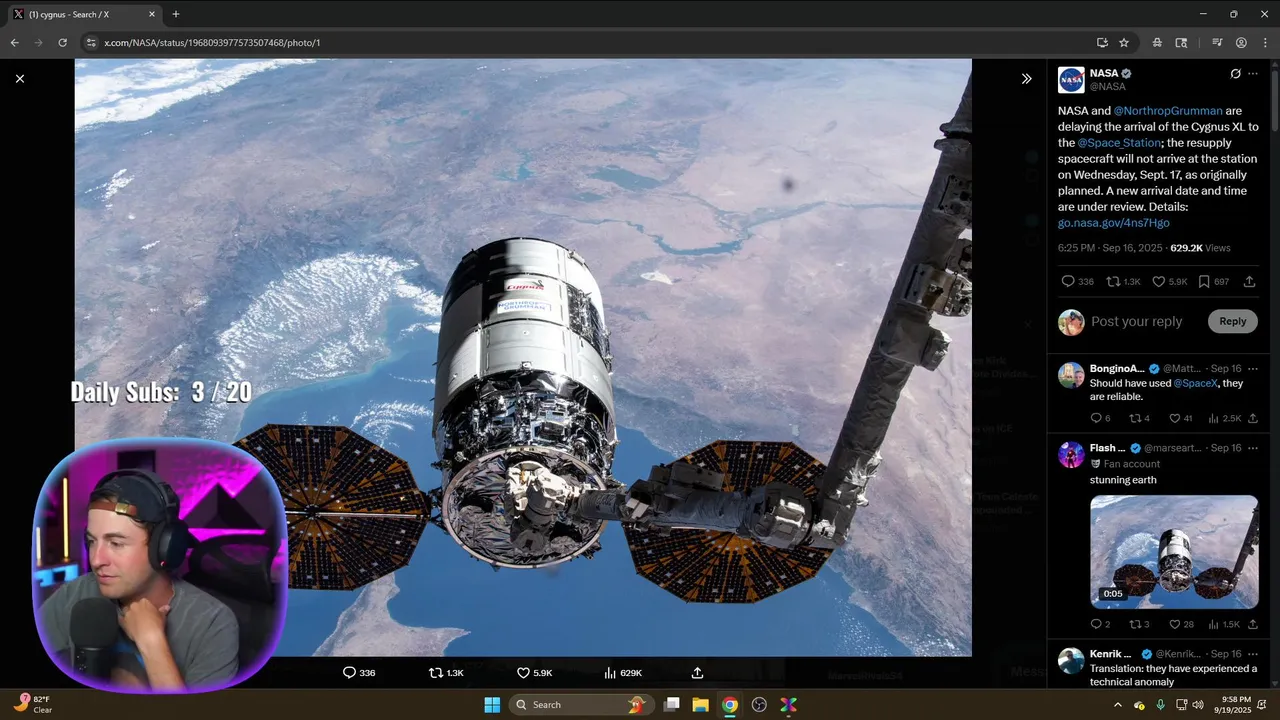Share BonginoA... reply
Image resolution: width=1280 pixels, height=720 pixels.
click(x=1253, y=418)
